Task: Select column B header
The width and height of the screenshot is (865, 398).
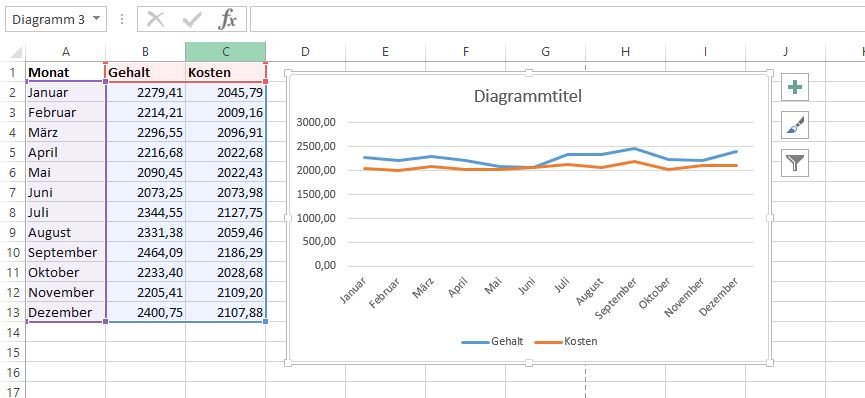Action: [145, 52]
